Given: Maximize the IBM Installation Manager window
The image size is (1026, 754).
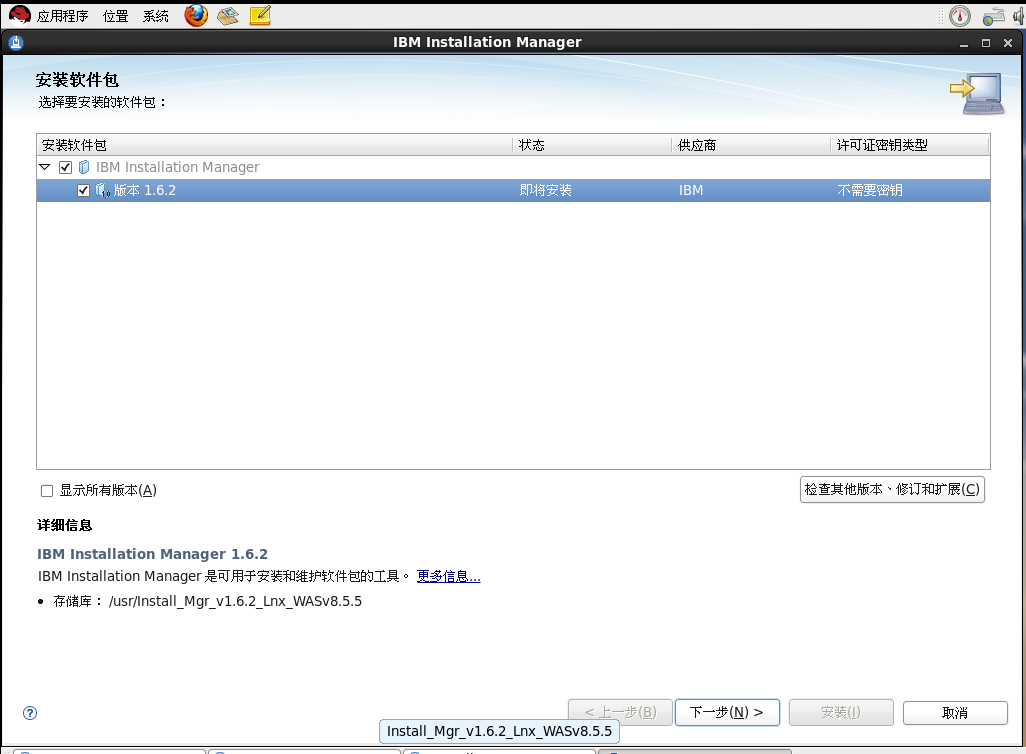Looking at the screenshot, I should click(985, 43).
